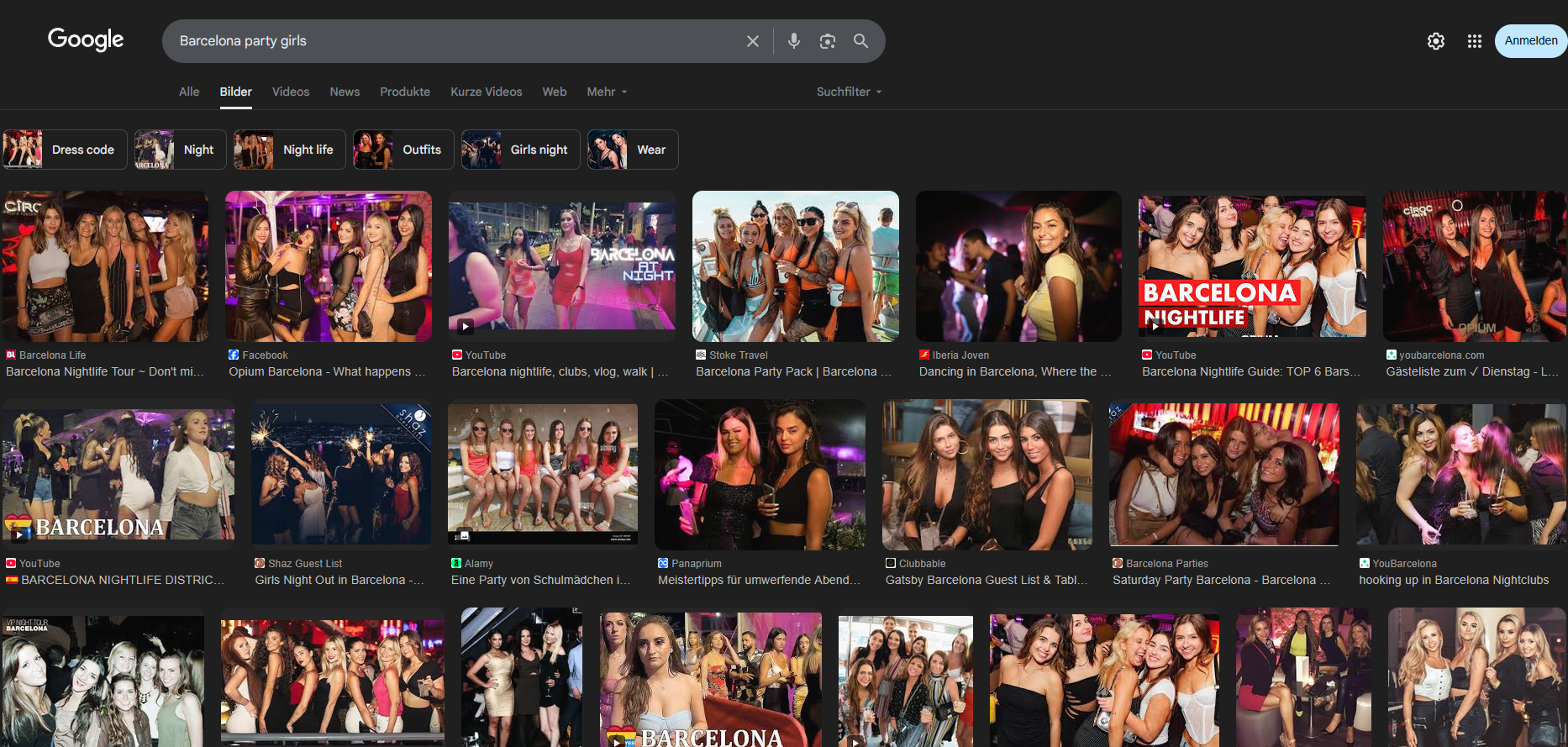Select the Outfits suggestion chip

pos(404,150)
